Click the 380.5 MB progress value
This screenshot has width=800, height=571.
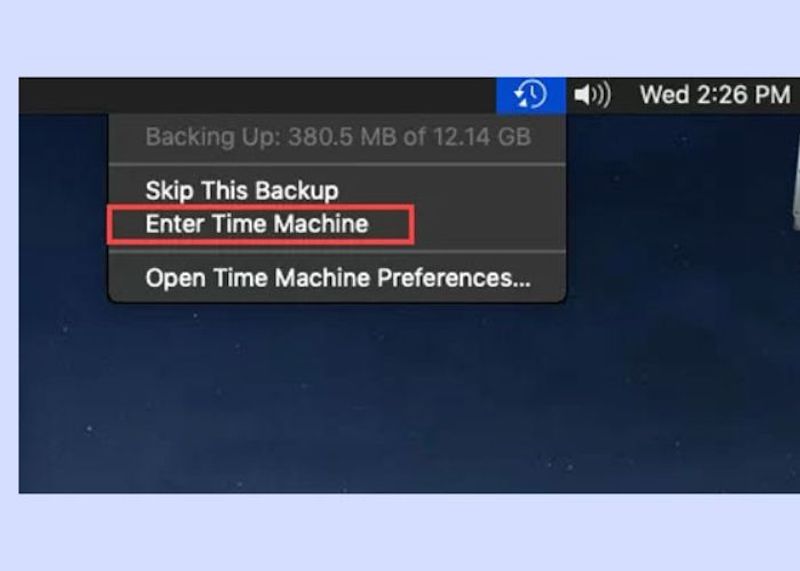click(342, 137)
